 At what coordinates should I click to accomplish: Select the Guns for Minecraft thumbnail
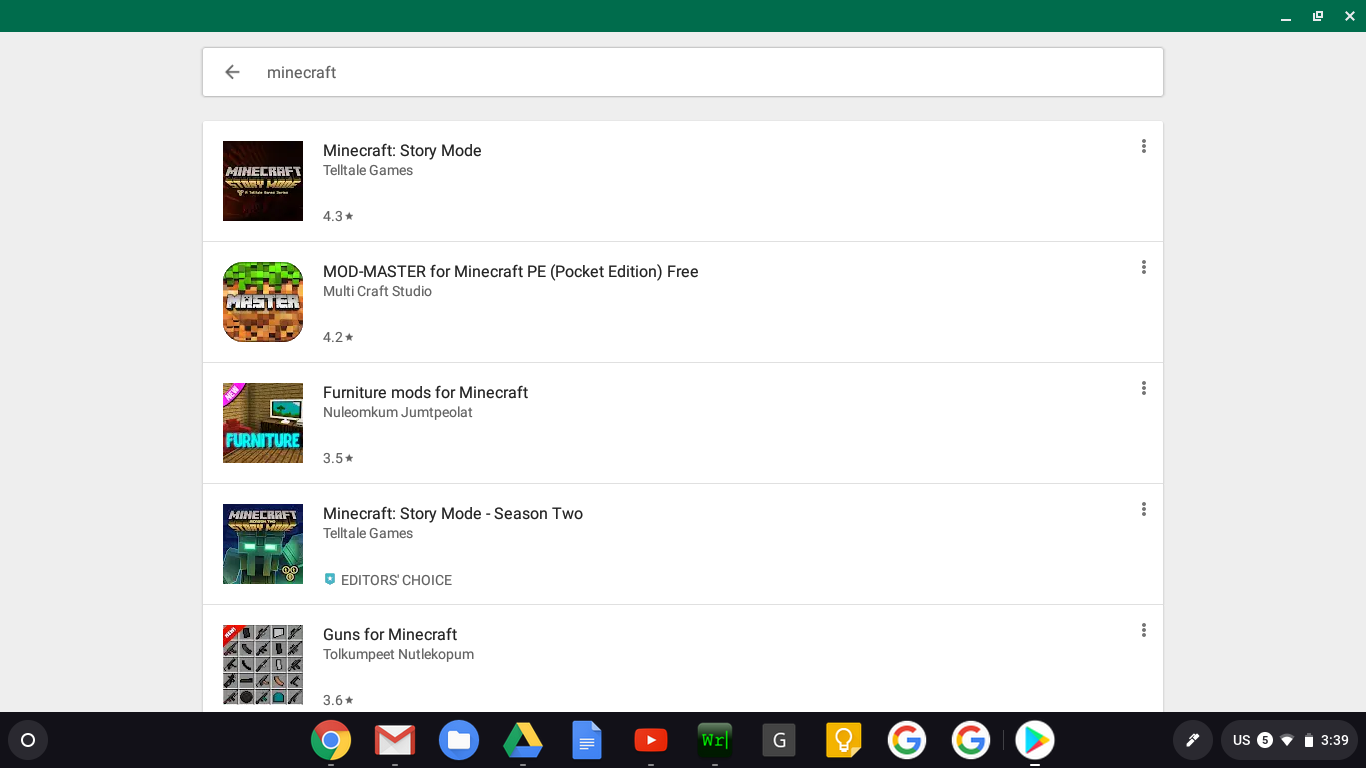pyautogui.click(x=263, y=665)
